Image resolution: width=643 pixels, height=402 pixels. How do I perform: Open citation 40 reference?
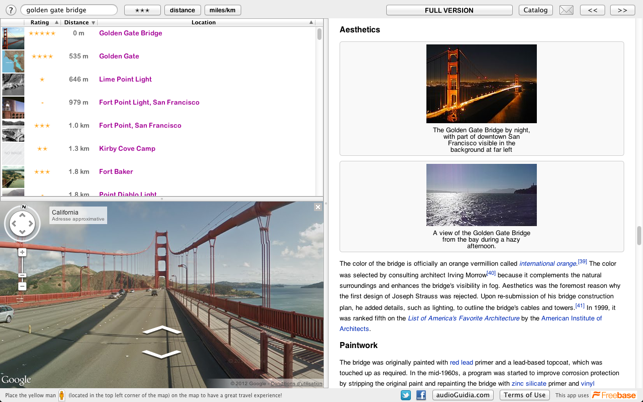click(x=491, y=273)
